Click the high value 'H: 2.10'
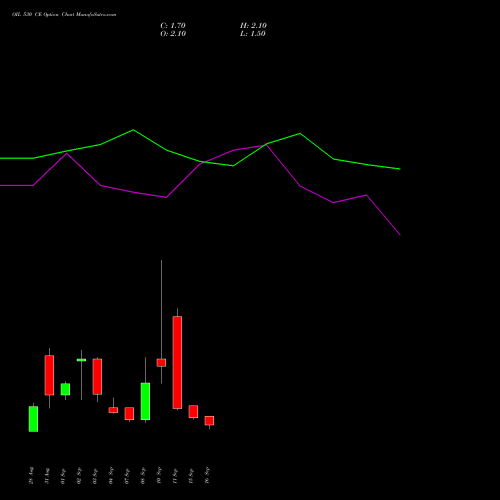 [253, 26]
